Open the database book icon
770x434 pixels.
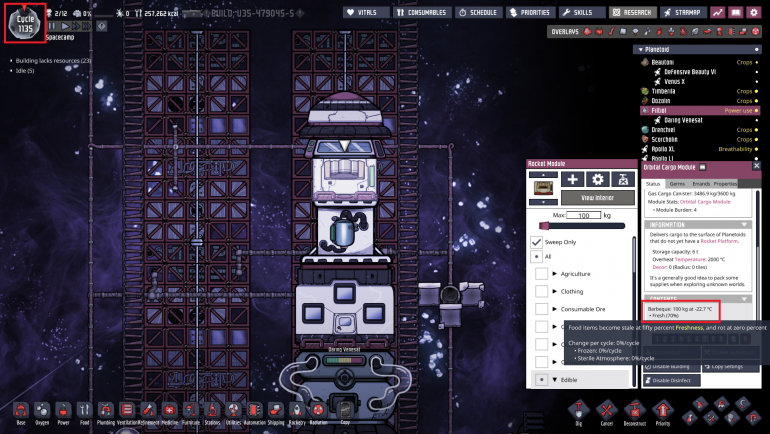click(736, 13)
